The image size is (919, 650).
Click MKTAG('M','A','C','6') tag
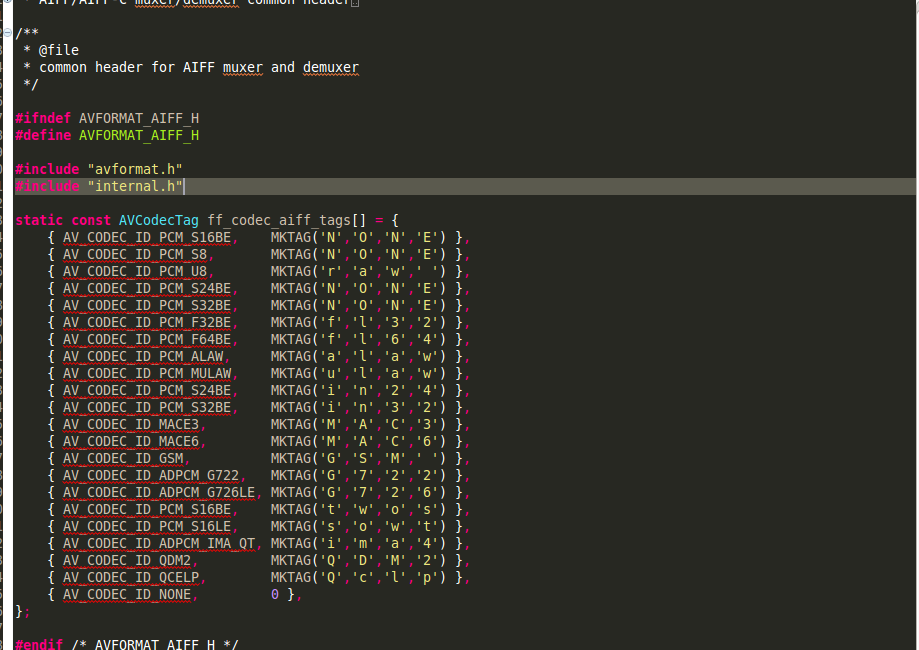pos(359,441)
